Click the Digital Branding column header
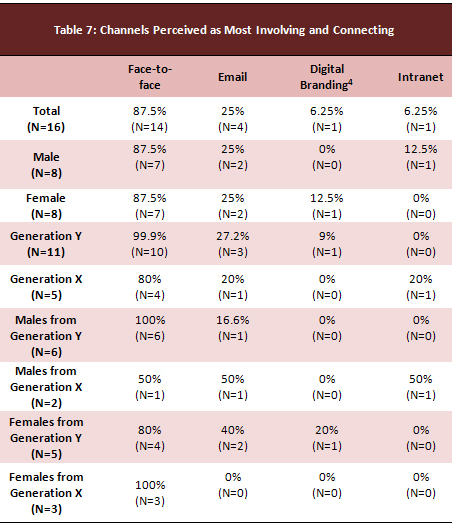The height and width of the screenshot is (525, 452). pos(326,77)
